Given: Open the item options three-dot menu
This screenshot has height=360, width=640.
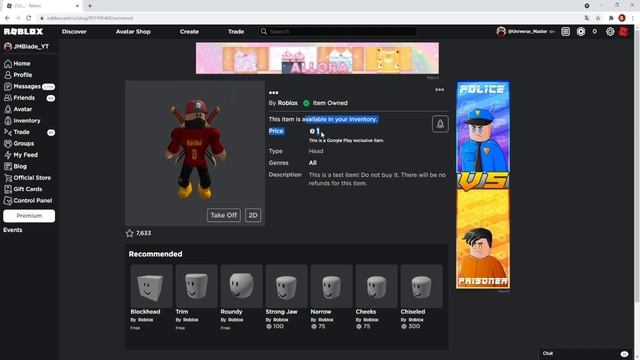Looking at the screenshot, I should click(439, 90).
